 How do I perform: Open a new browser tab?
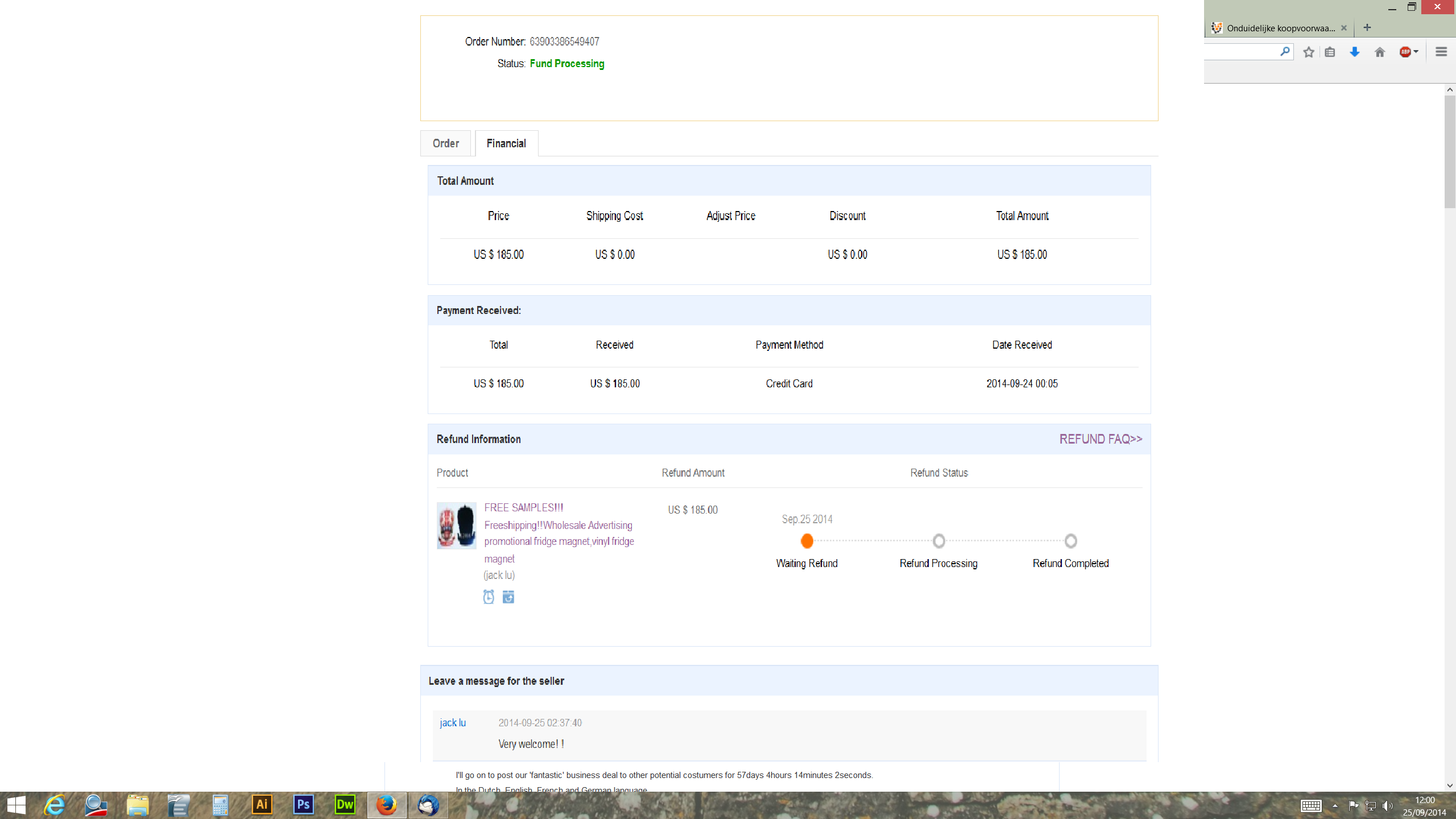pos(1367,28)
